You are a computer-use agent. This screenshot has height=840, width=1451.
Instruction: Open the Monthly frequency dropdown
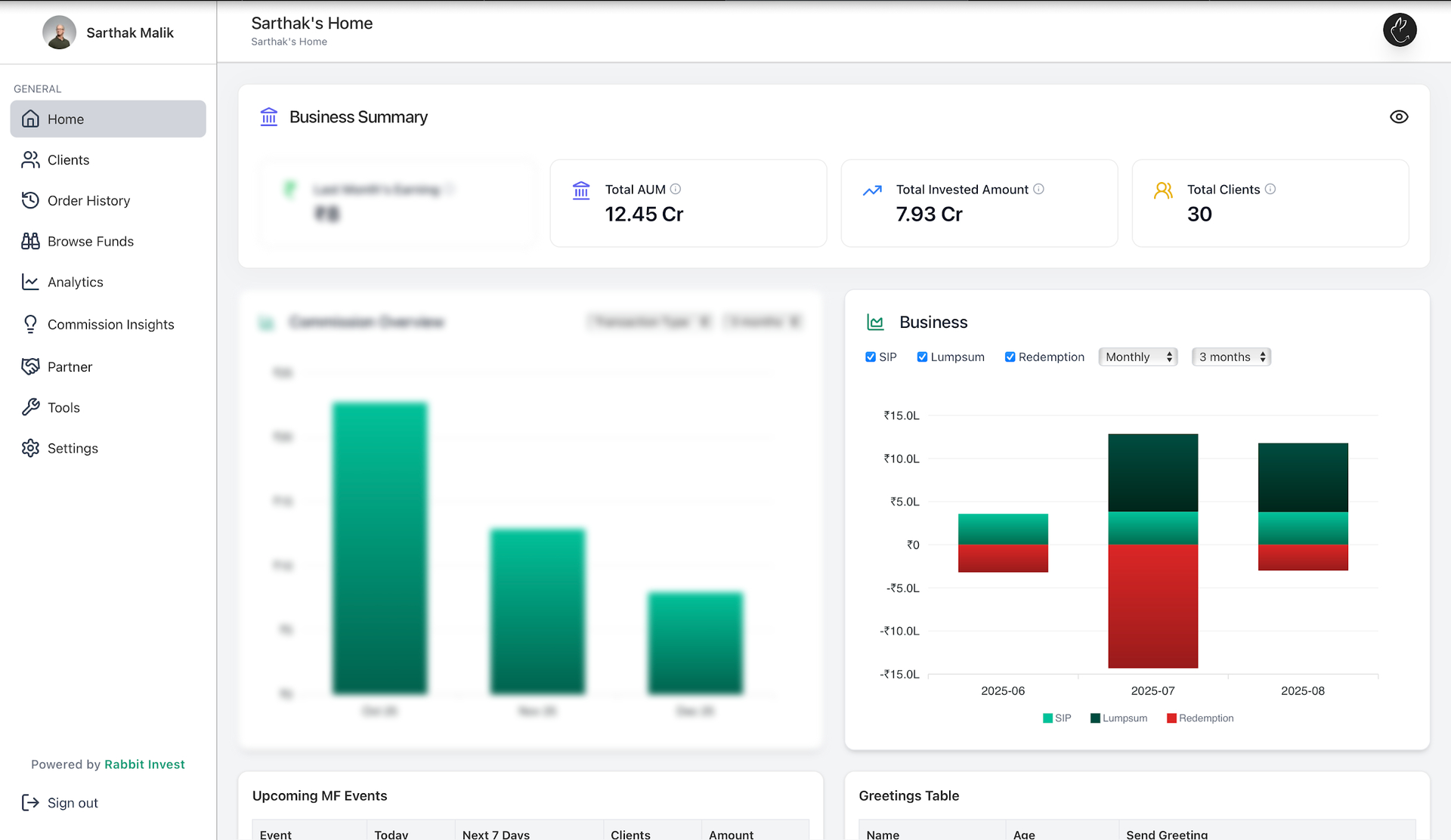click(x=1137, y=357)
